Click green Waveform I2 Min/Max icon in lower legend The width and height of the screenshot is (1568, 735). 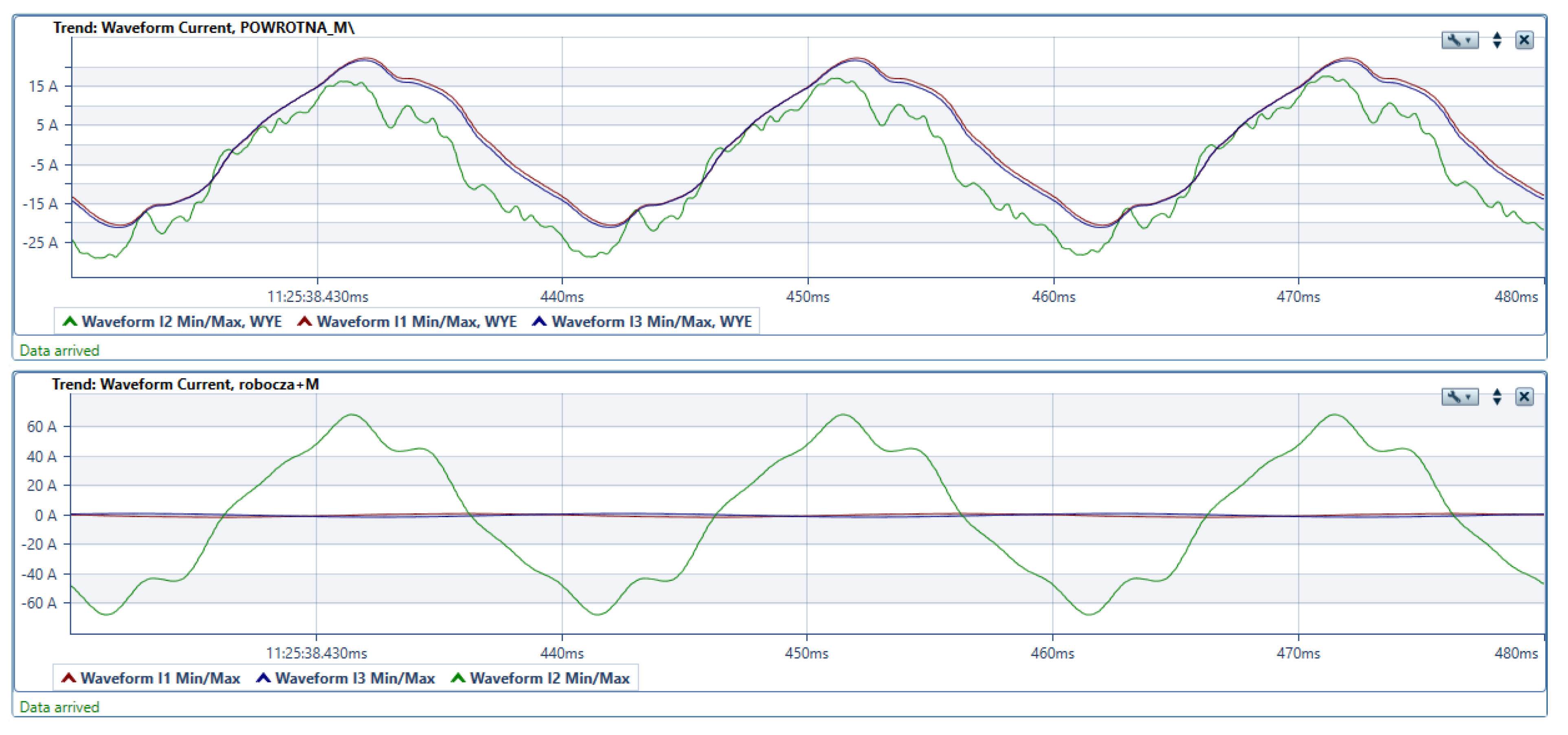(458, 678)
